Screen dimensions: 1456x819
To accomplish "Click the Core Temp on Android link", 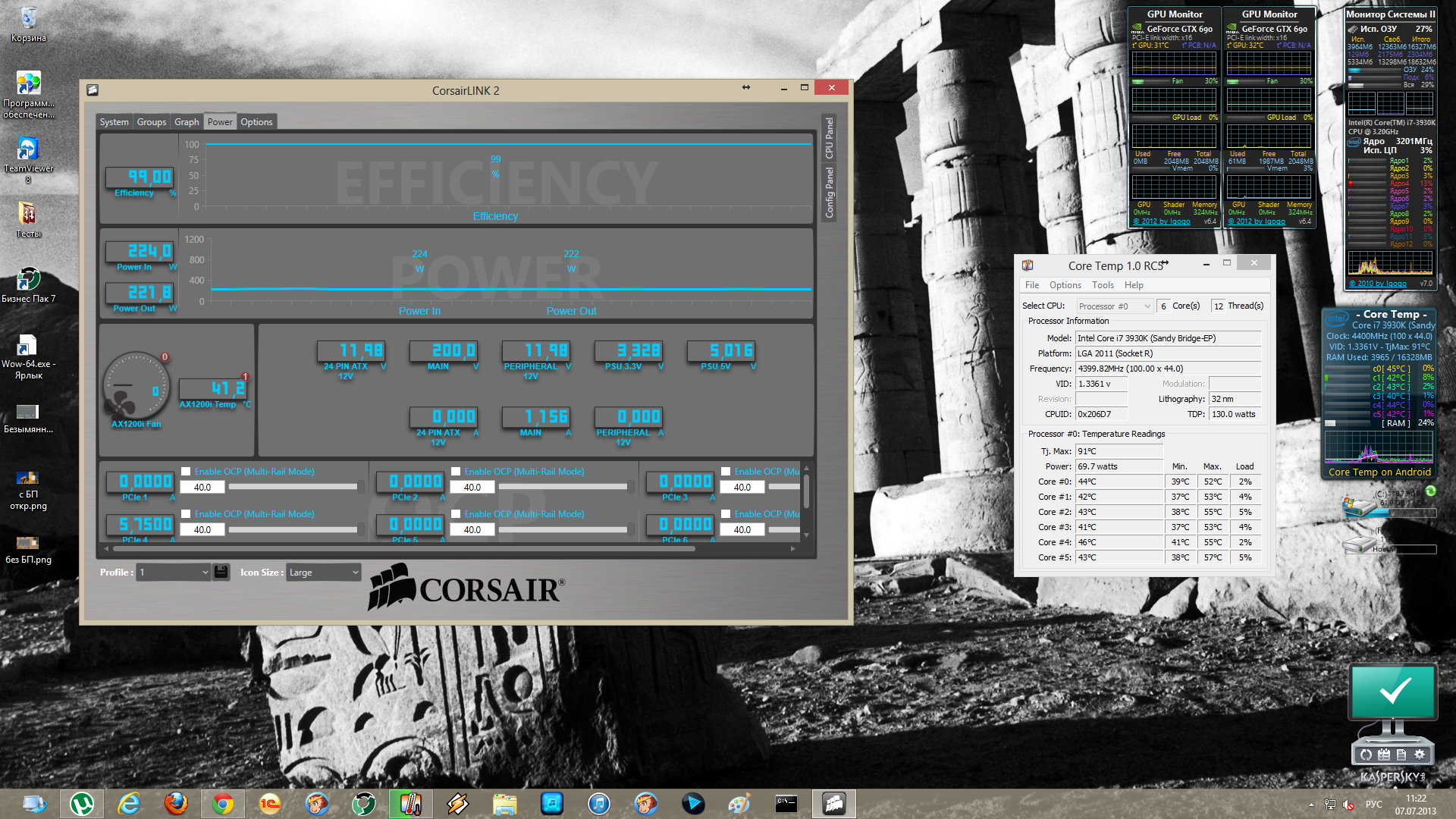I will coord(1379,472).
